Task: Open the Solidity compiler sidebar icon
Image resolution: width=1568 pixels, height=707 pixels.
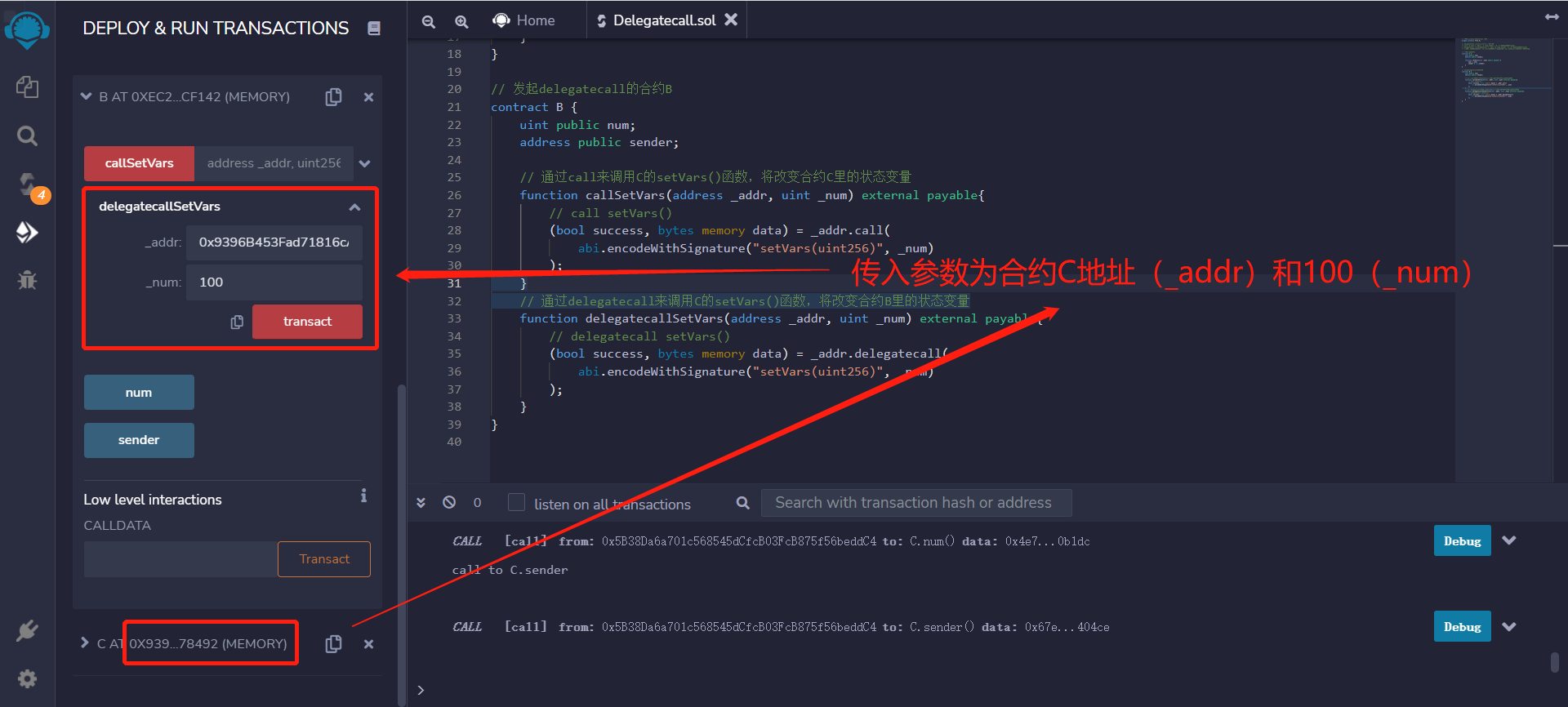Action: point(27,184)
